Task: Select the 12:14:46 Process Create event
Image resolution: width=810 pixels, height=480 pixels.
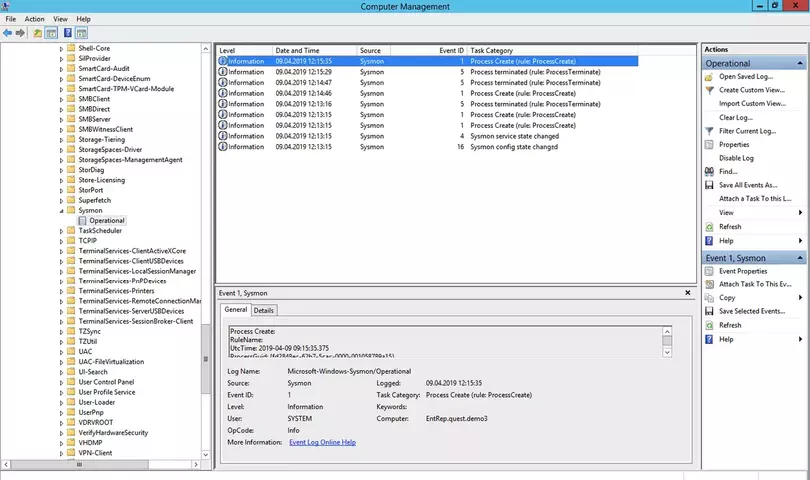Action: [x=428, y=94]
